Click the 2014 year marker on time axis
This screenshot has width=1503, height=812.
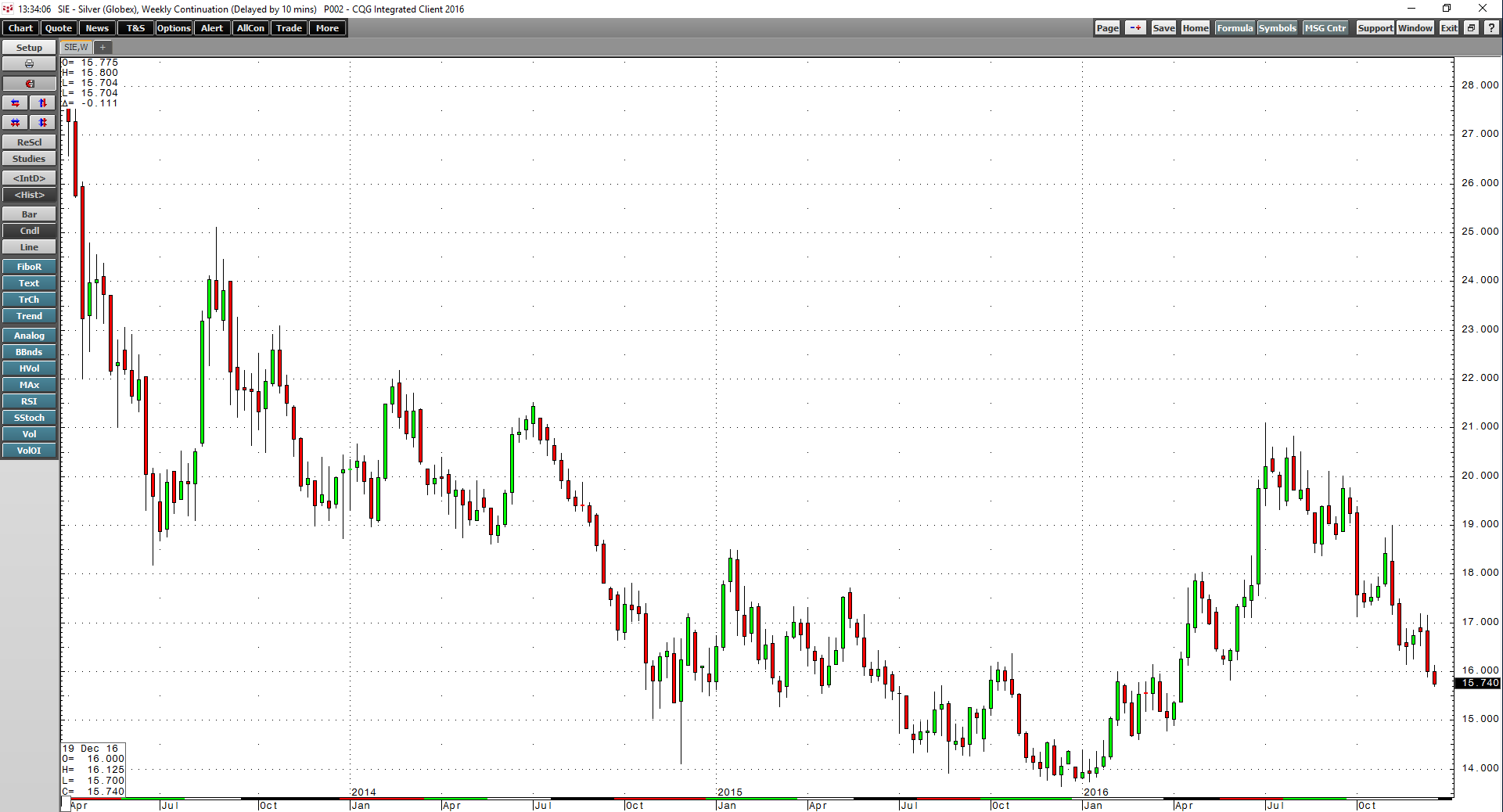(364, 792)
